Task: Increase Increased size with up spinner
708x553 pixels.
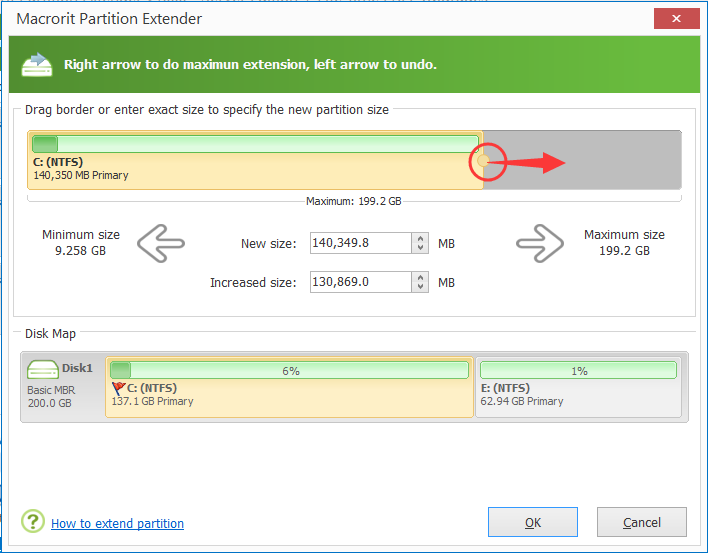Action: coord(420,277)
